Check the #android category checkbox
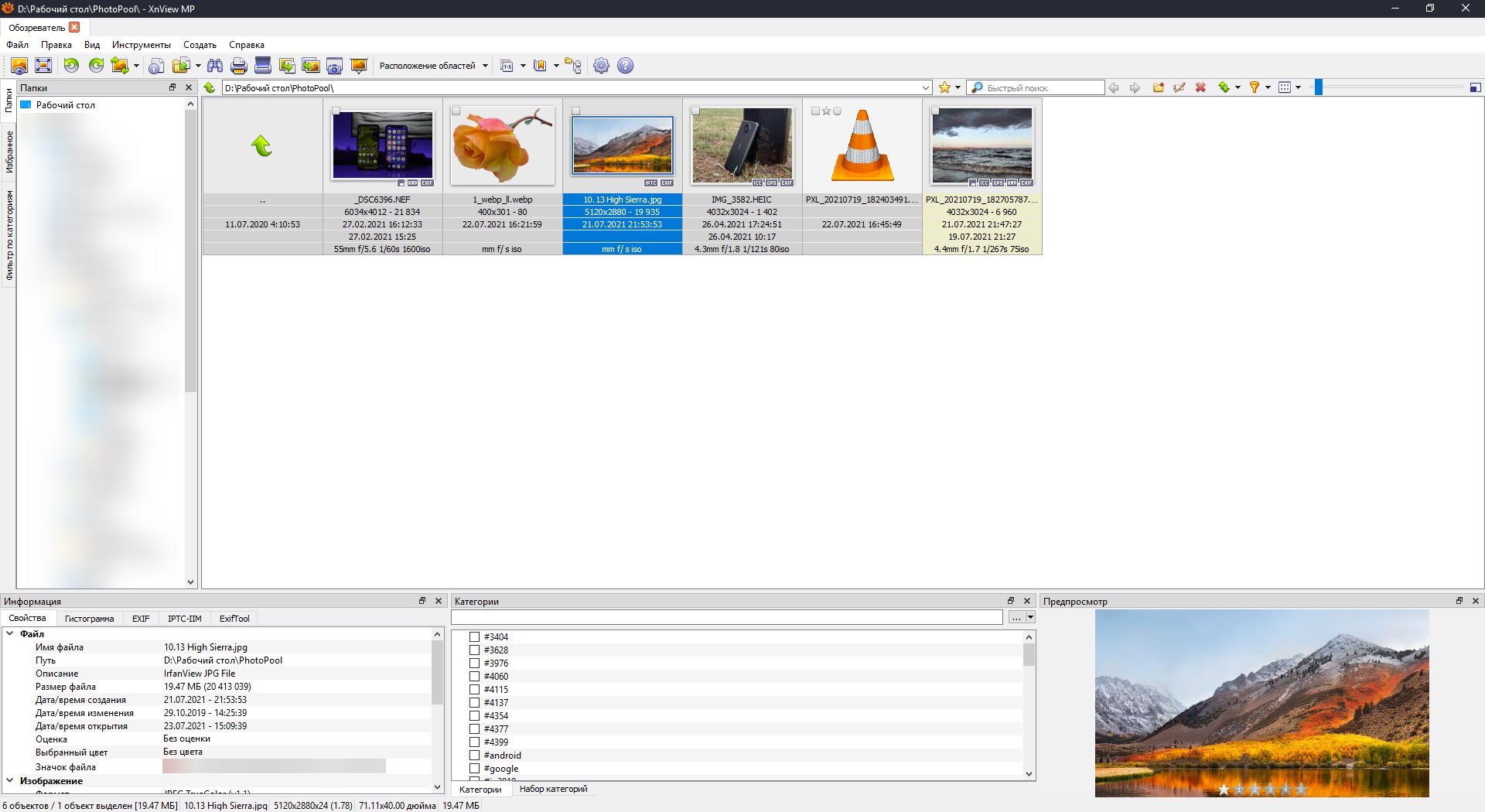1485x812 pixels. point(475,756)
